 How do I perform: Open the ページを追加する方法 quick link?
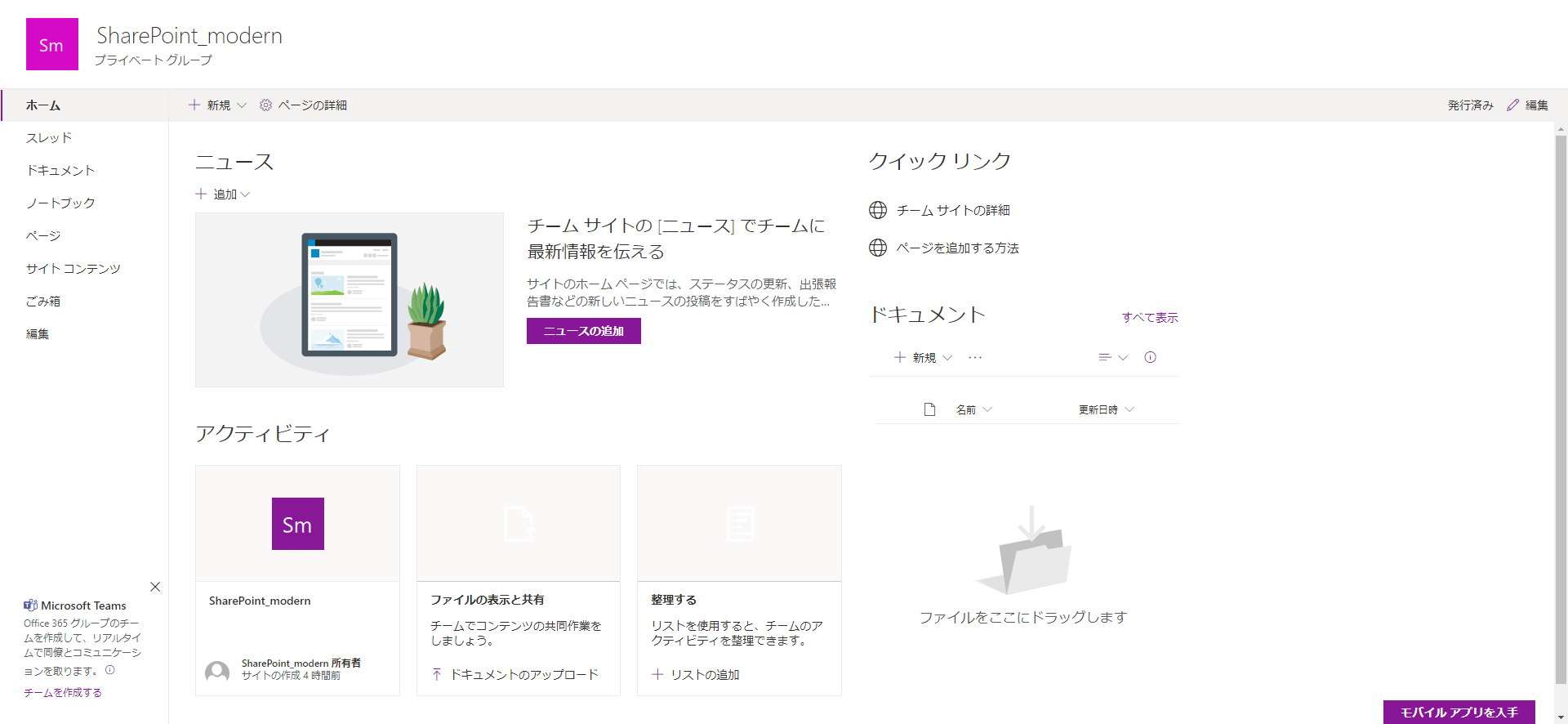[957, 248]
